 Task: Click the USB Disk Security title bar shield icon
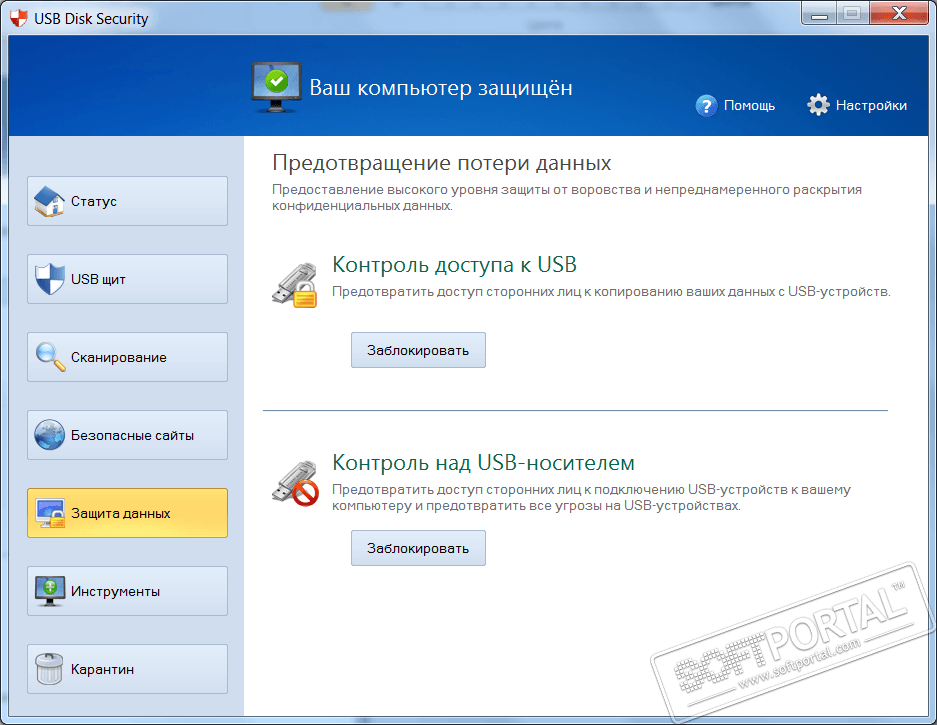tap(19, 19)
